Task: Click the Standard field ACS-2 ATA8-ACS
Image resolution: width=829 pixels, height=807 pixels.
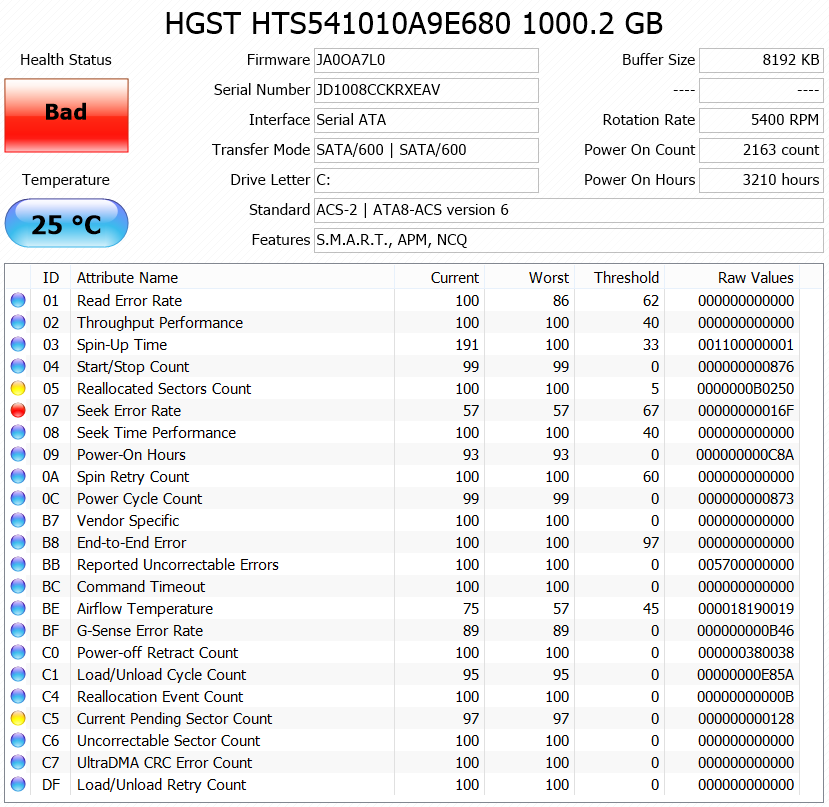Action: click(x=569, y=210)
